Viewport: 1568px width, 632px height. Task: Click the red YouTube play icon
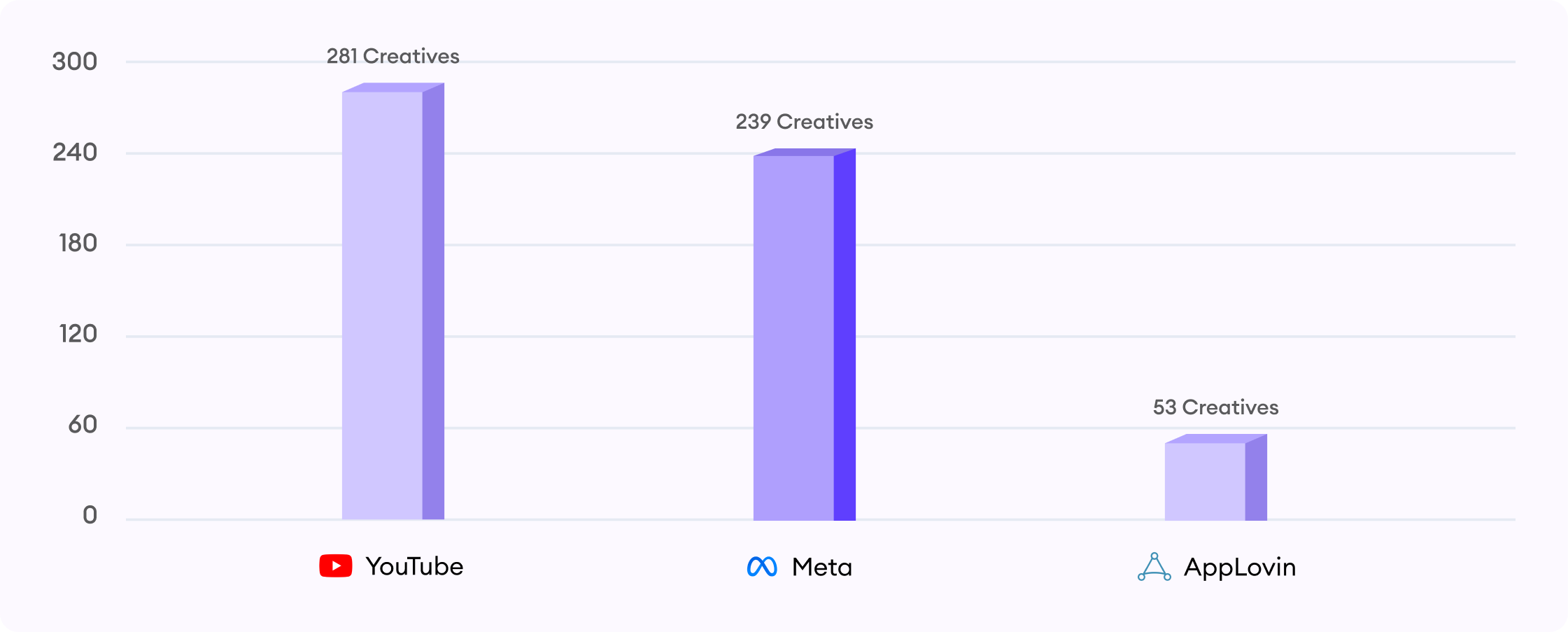(x=336, y=566)
